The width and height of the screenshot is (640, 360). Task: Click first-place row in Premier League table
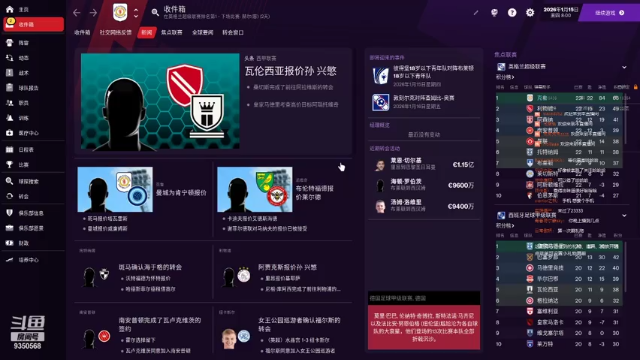pos(559,98)
